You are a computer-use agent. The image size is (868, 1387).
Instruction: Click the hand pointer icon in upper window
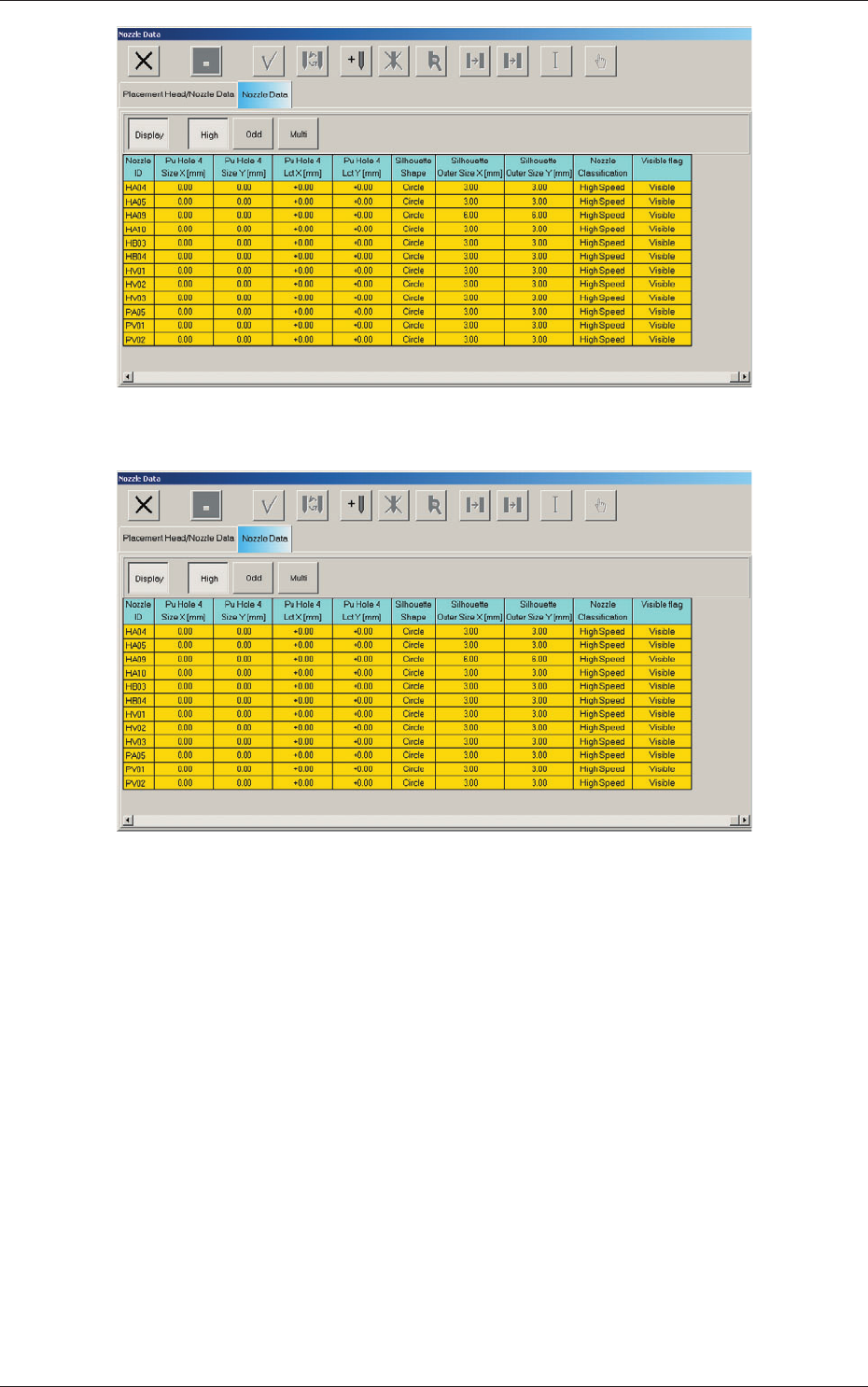click(600, 62)
